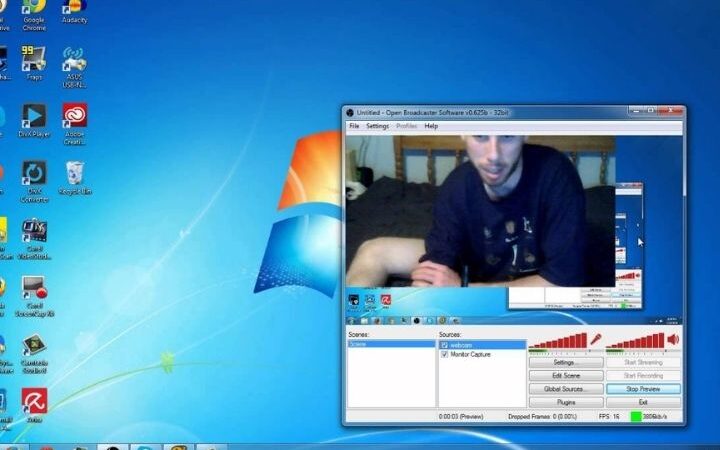Select the DivX Converter shortcut
The image size is (720, 450).
point(34,181)
